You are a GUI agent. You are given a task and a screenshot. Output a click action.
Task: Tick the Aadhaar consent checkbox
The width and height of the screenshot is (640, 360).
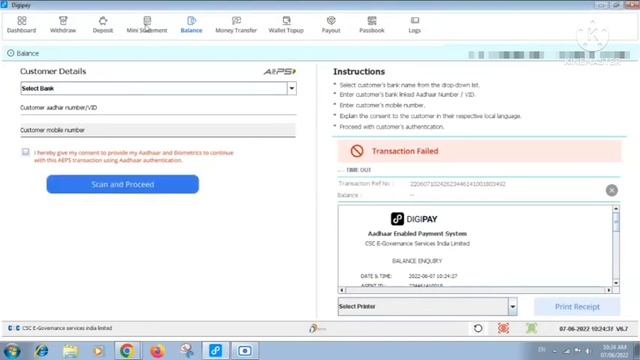pos(25,152)
